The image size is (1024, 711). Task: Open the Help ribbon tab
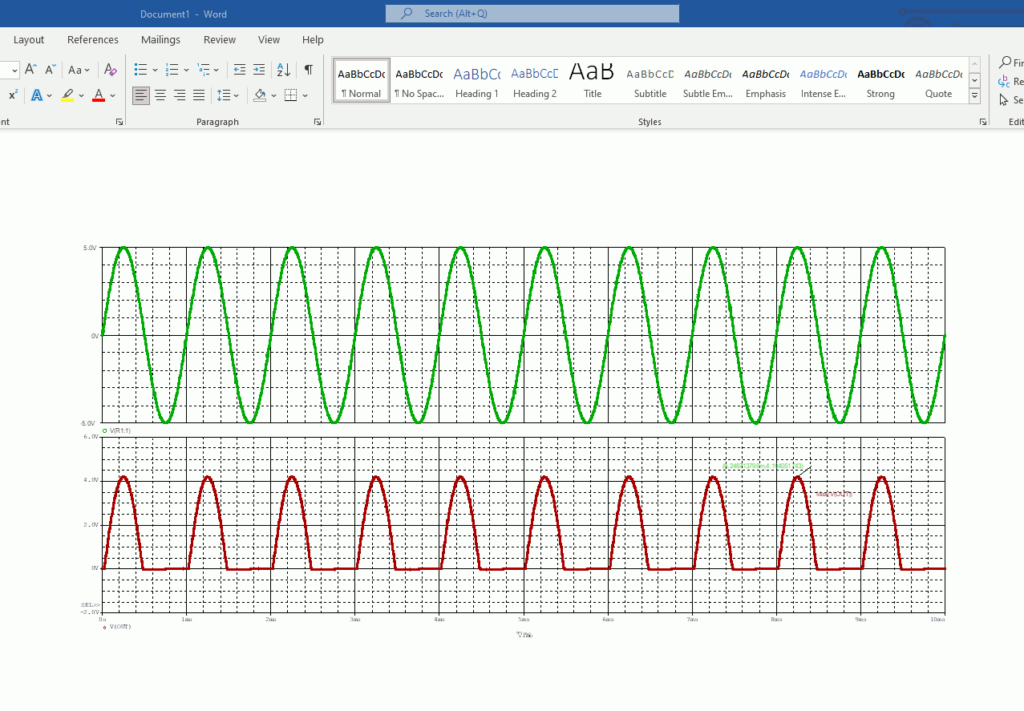313,40
